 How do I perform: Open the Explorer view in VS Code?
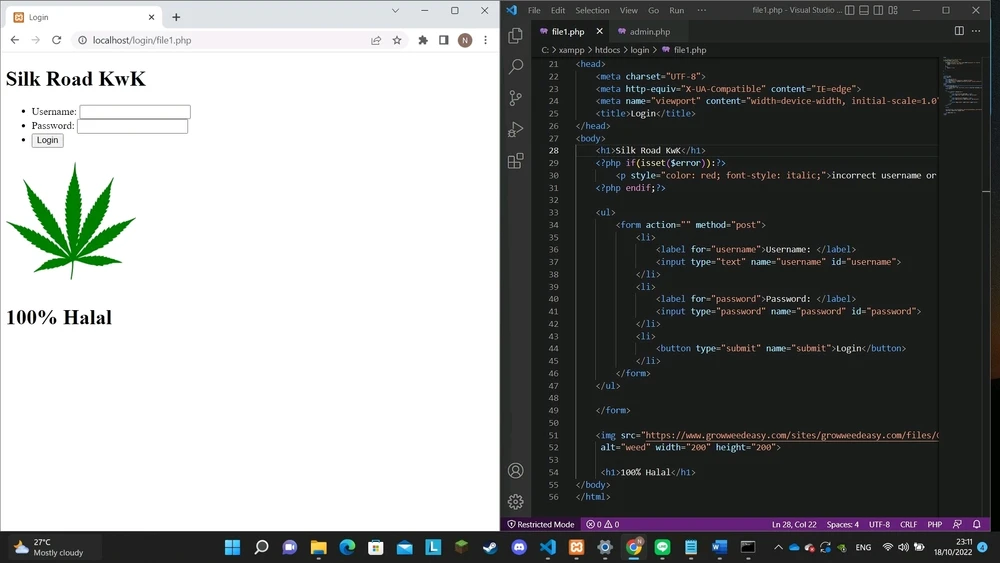(x=516, y=36)
